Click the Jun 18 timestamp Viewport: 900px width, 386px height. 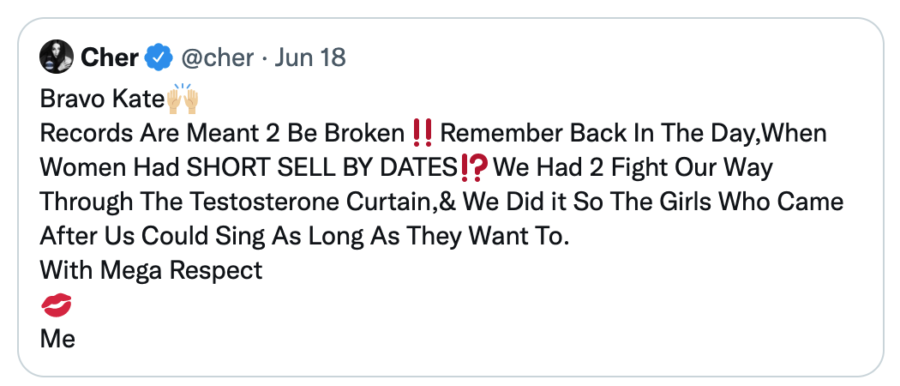click(310, 57)
